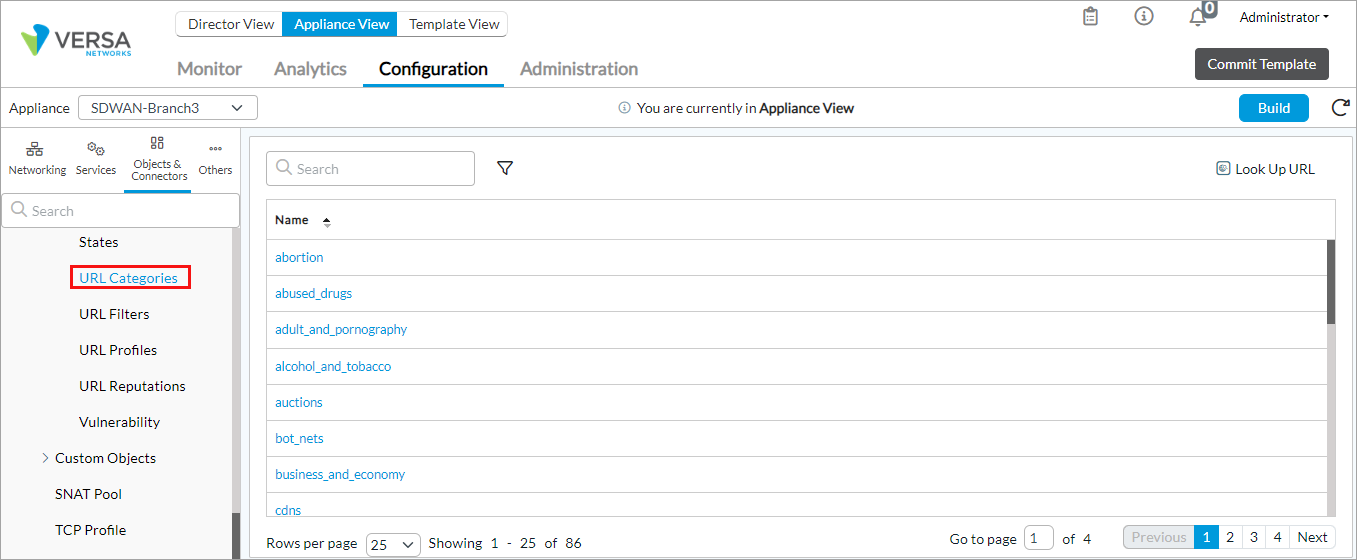The image size is (1357, 560).
Task: Open the Others ellipsis icon tab
Action: click(215, 159)
